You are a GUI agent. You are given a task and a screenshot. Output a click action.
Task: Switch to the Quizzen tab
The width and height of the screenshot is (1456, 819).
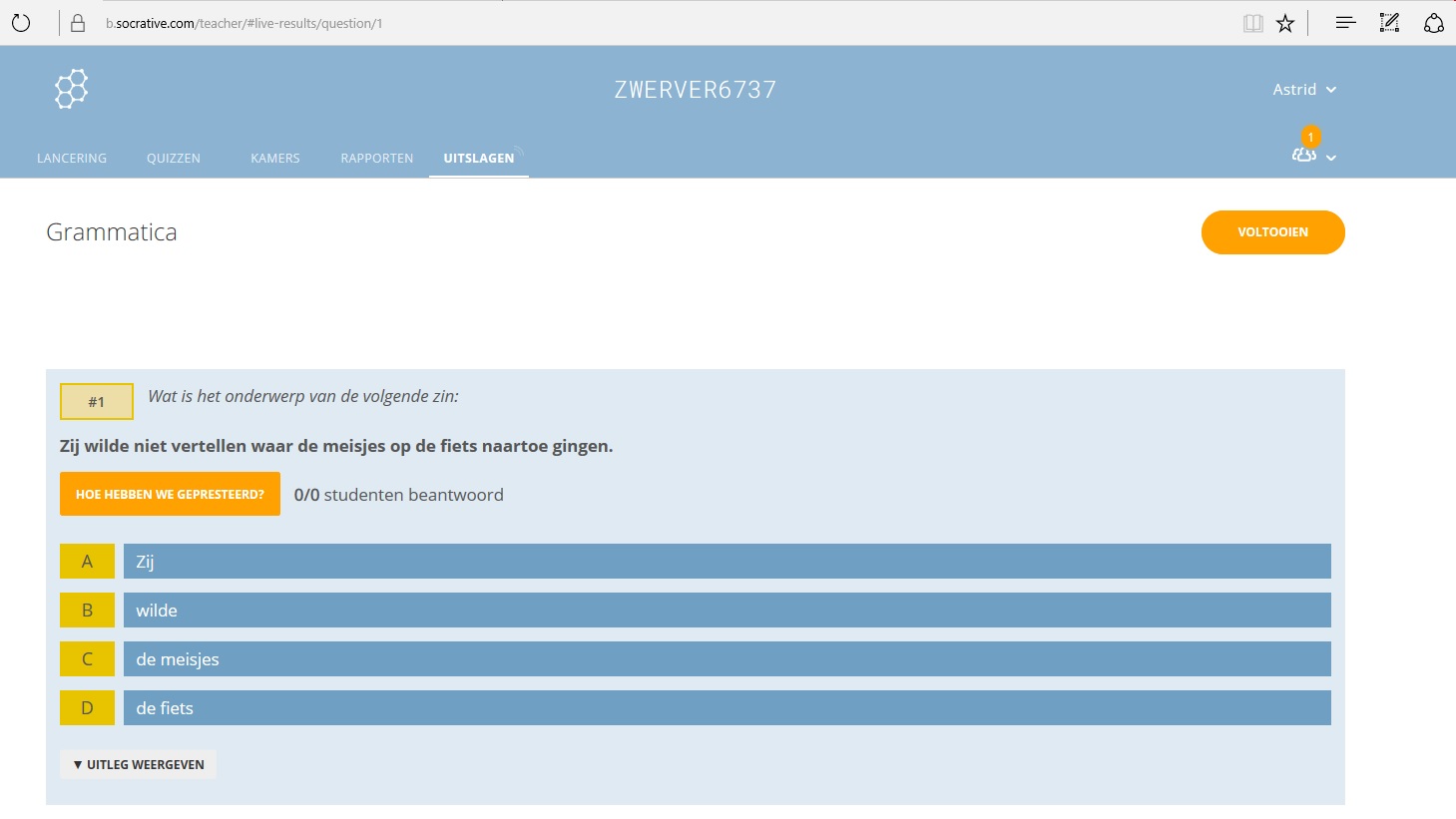coord(174,158)
